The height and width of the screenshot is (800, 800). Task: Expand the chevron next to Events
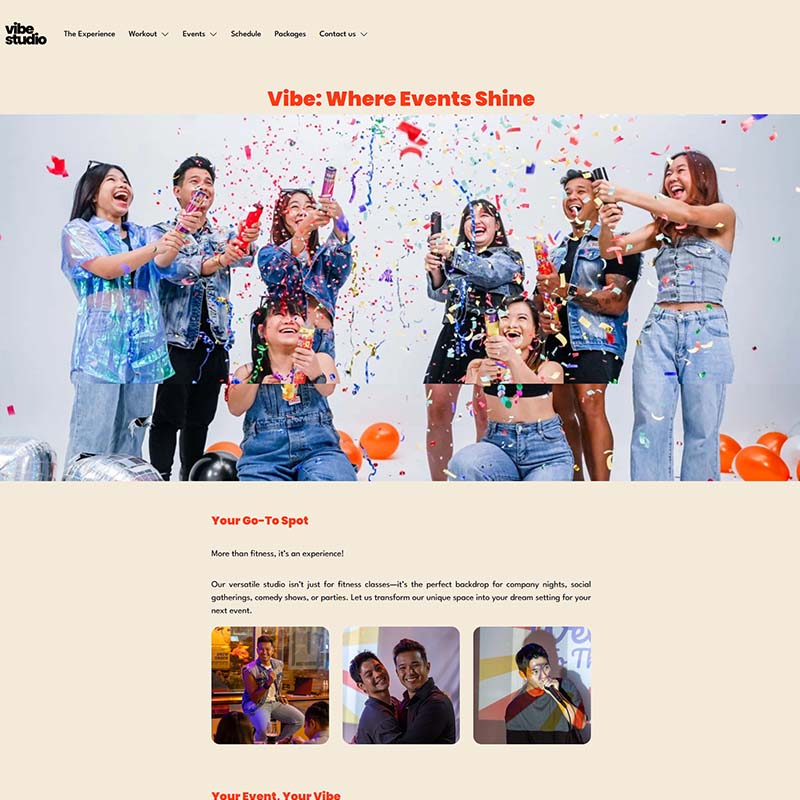[x=213, y=34]
